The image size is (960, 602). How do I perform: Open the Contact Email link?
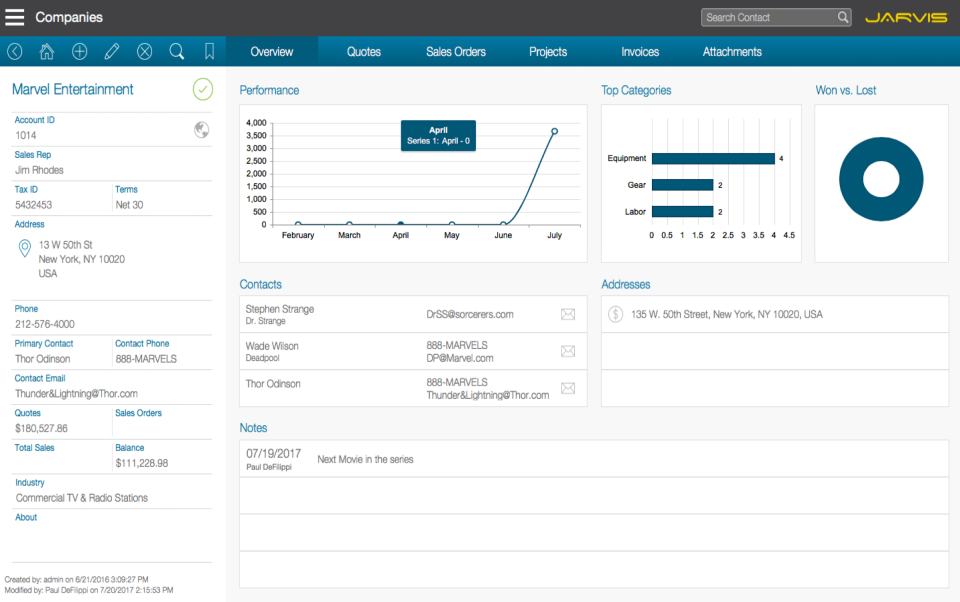(x=41, y=378)
